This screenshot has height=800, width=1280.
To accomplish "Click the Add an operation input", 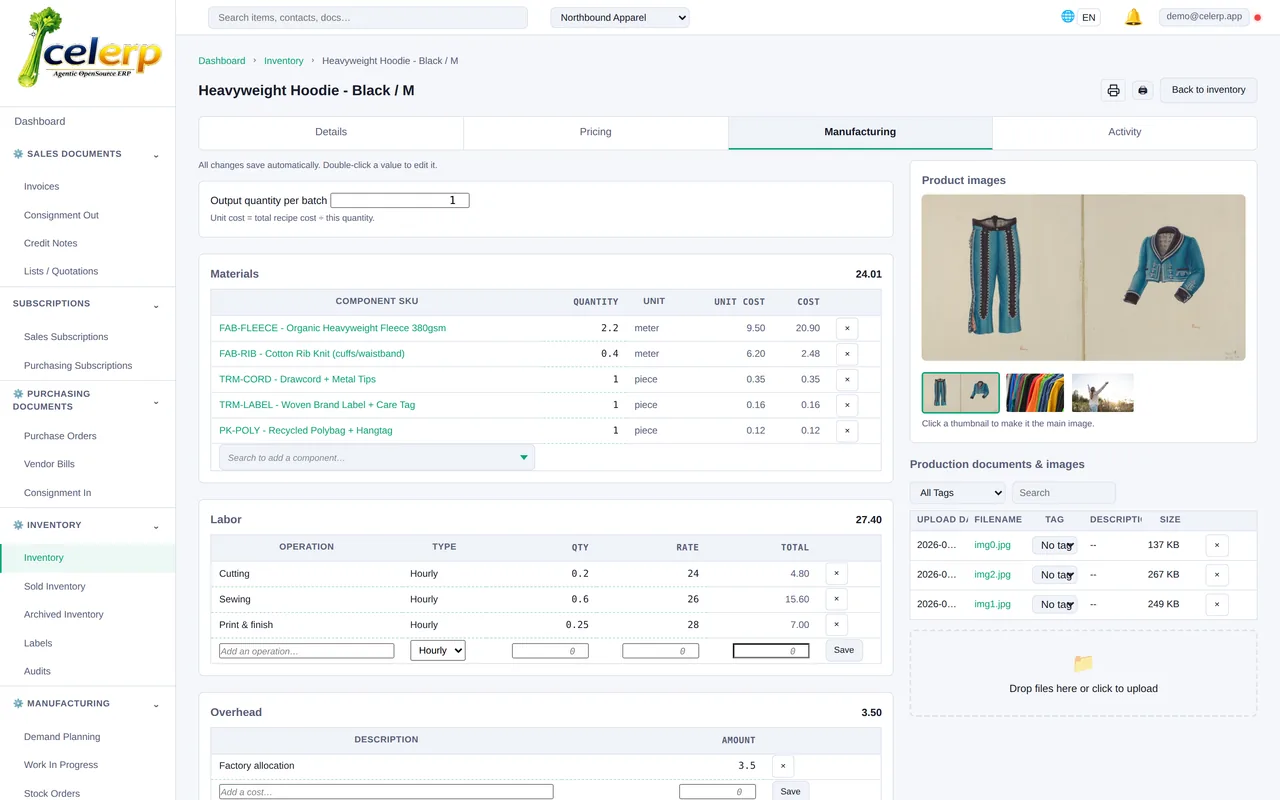I will coord(307,651).
